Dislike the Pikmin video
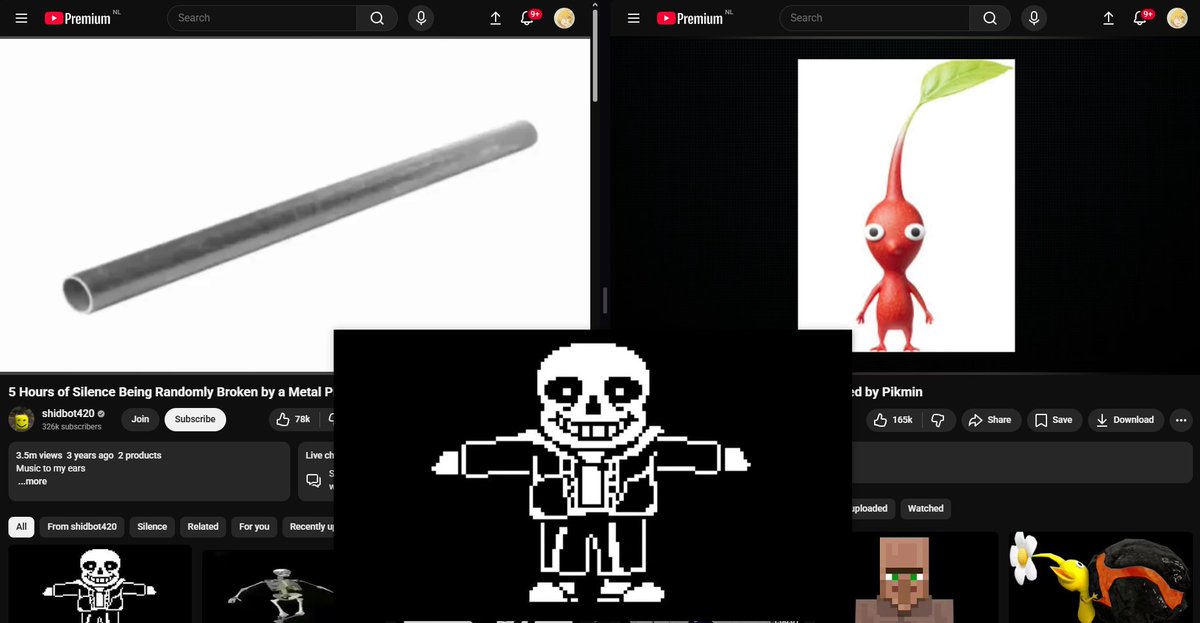Image resolution: width=1200 pixels, height=623 pixels. [938, 420]
